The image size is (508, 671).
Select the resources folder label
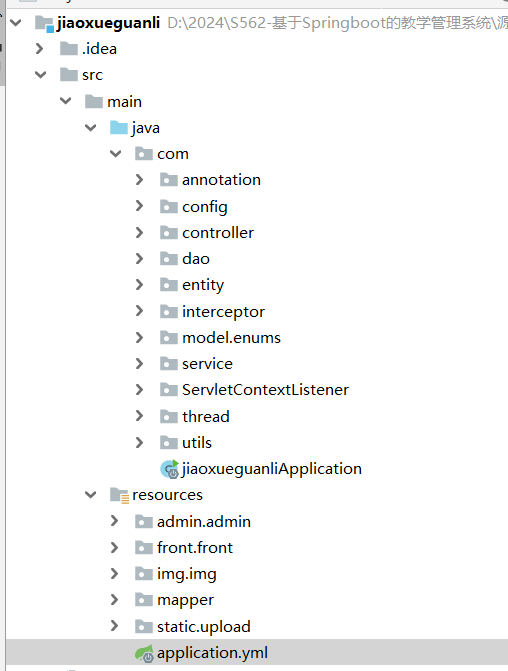pyautogui.click(x=167, y=495)
